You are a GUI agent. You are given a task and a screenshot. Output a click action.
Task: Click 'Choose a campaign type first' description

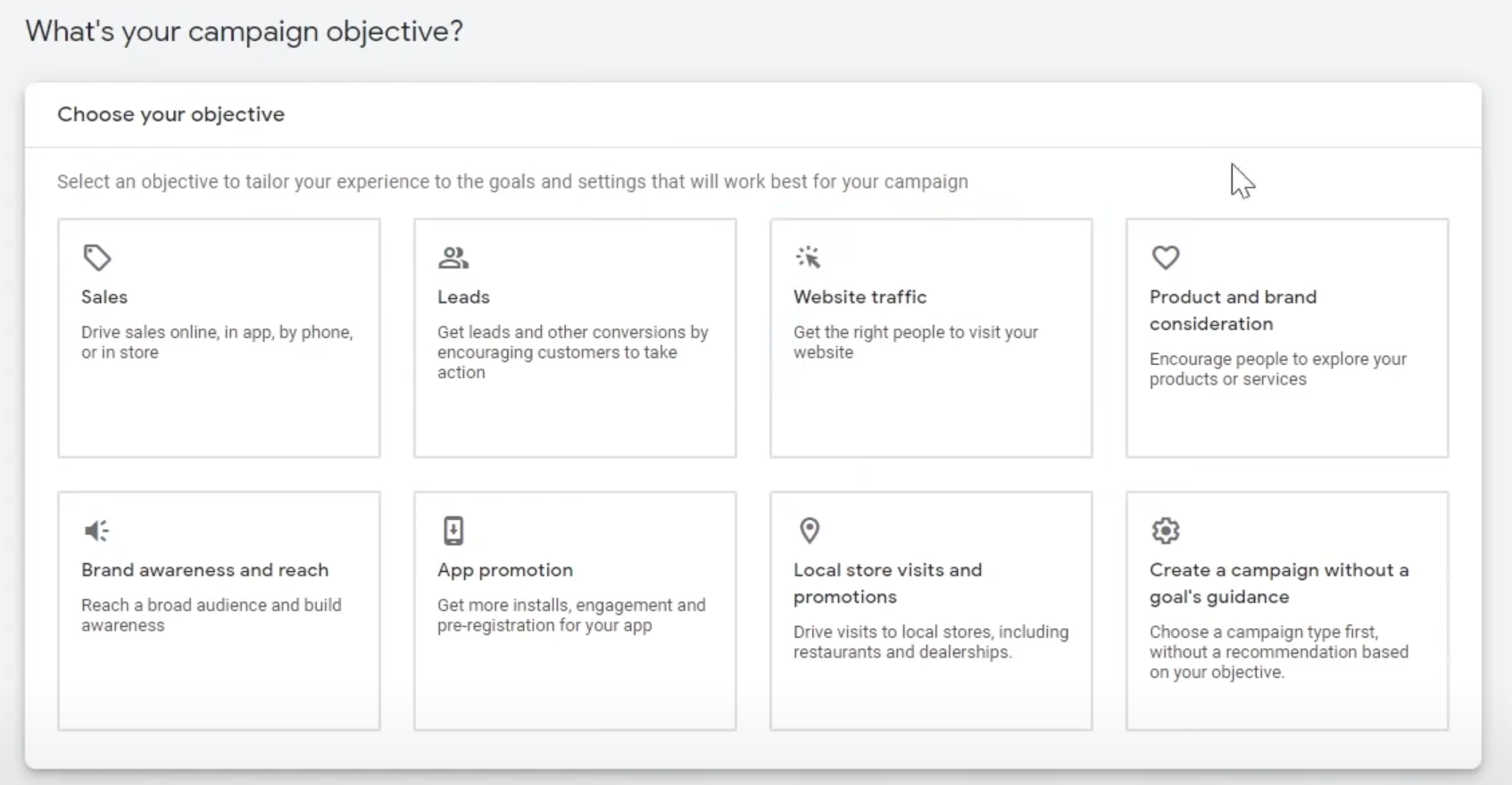[x=1279, y=652]
